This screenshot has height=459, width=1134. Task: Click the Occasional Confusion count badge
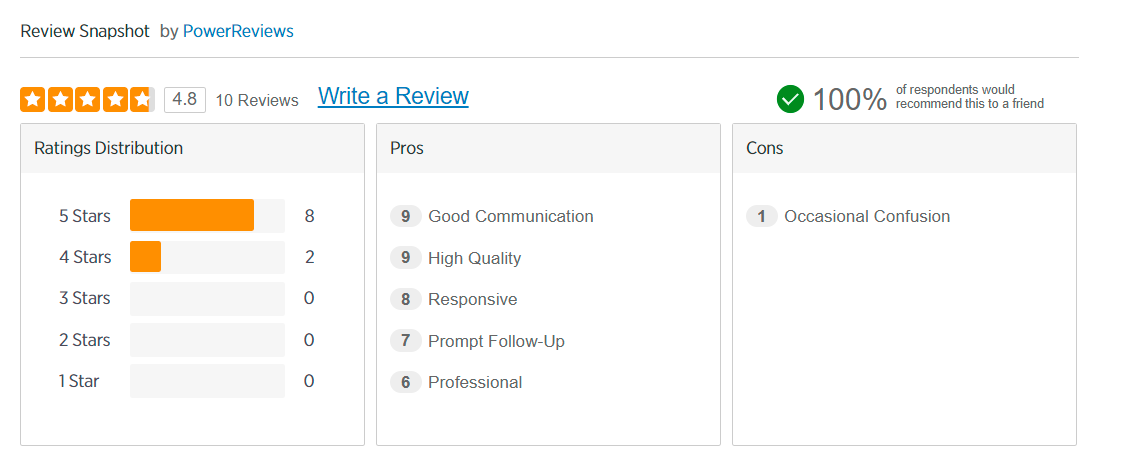coord(761,216)
